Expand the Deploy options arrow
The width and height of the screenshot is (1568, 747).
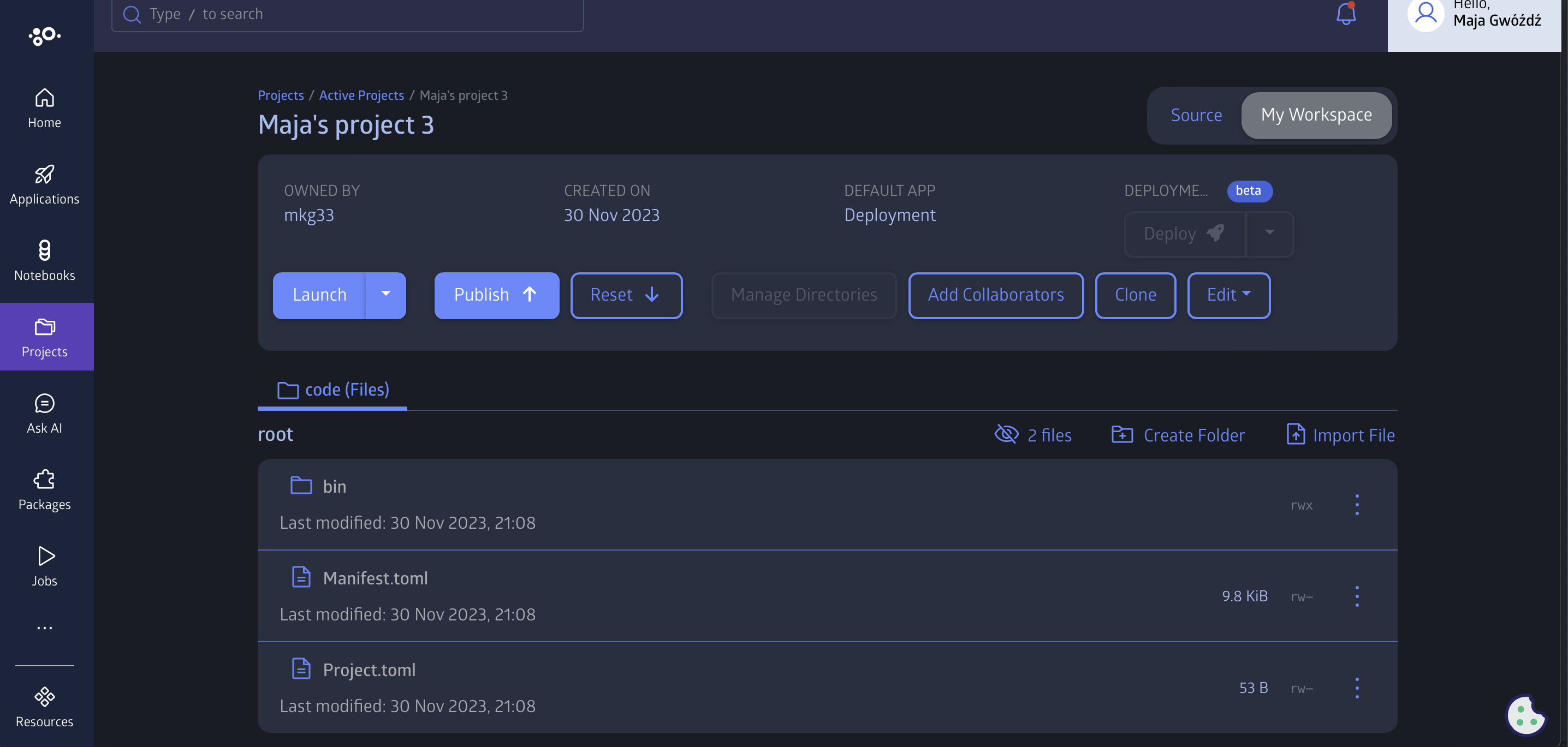tap(1270, 234)
